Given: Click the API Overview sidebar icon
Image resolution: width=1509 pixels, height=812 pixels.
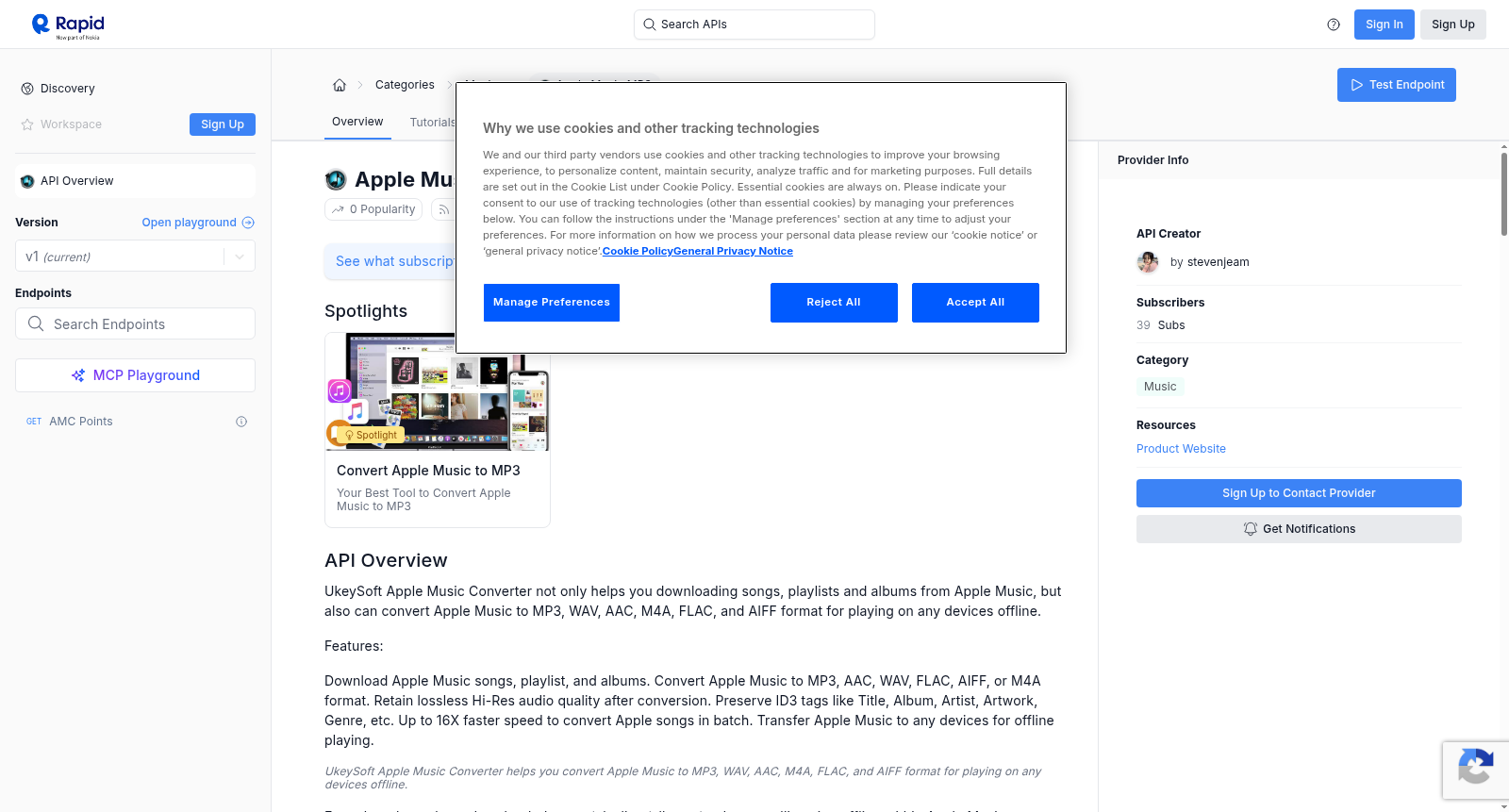Looking at the screenshot, I should 27,181.
